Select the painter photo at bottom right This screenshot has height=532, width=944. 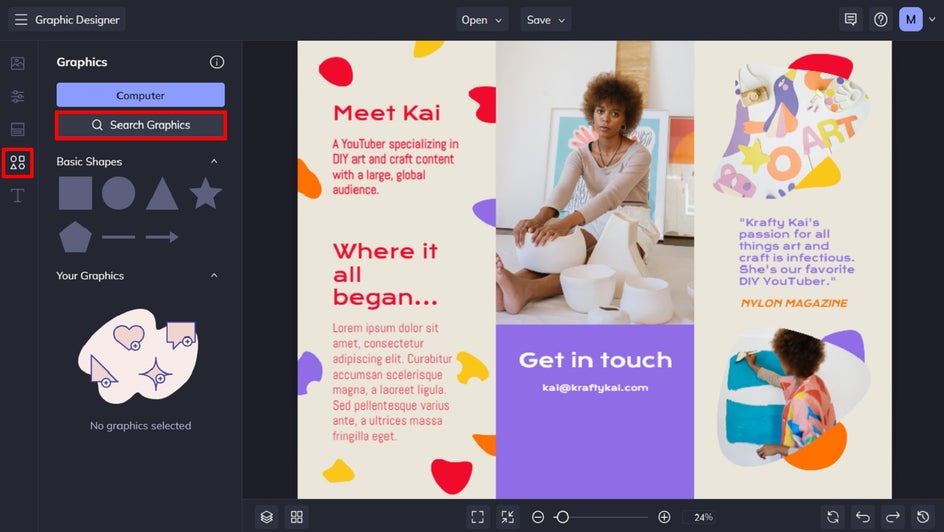pos(793,399)
